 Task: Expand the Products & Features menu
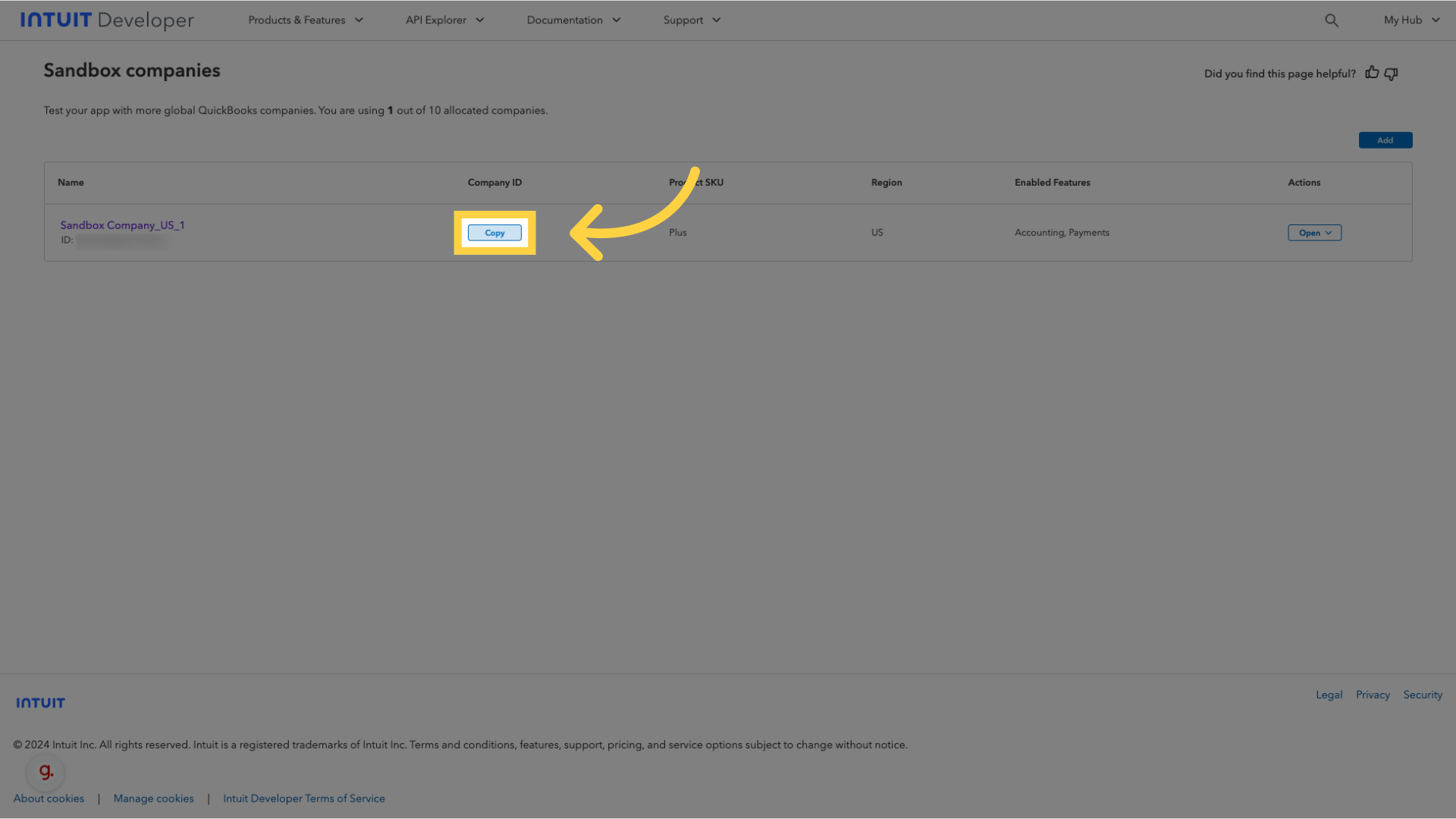pos(306,20)
